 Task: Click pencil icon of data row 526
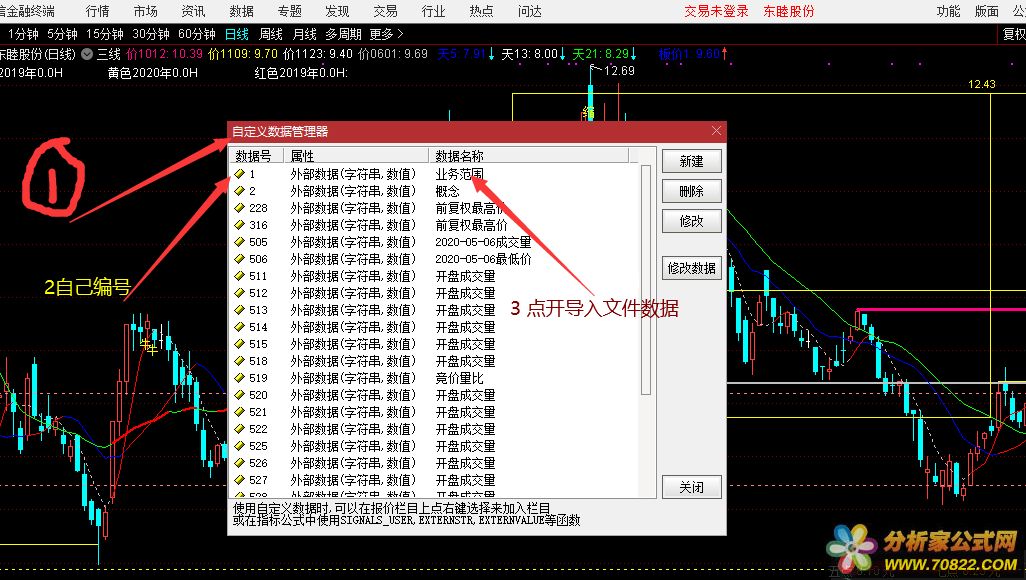point(239,463)
